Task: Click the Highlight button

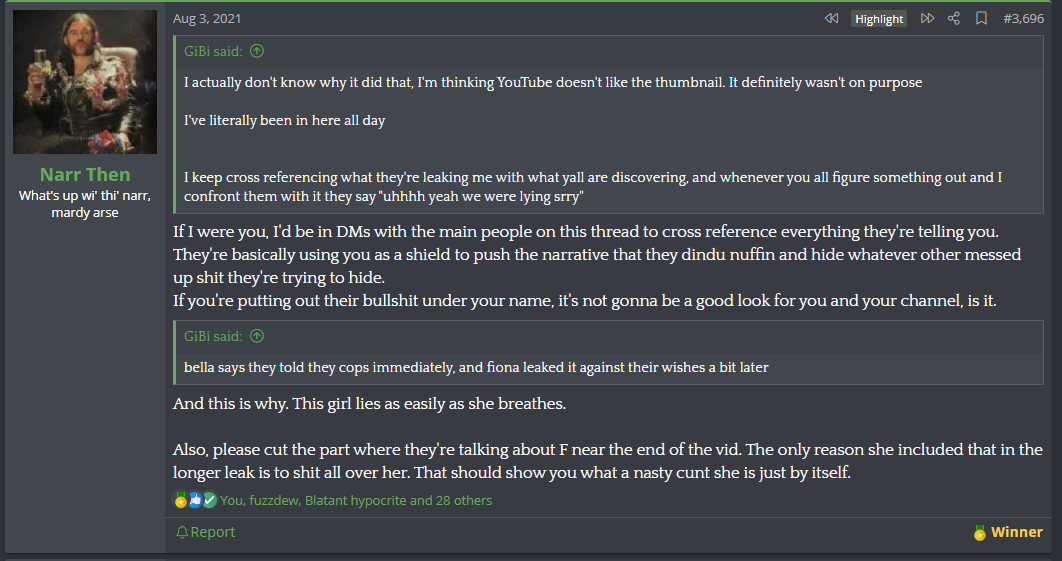Action: click(x=878, y=19)
